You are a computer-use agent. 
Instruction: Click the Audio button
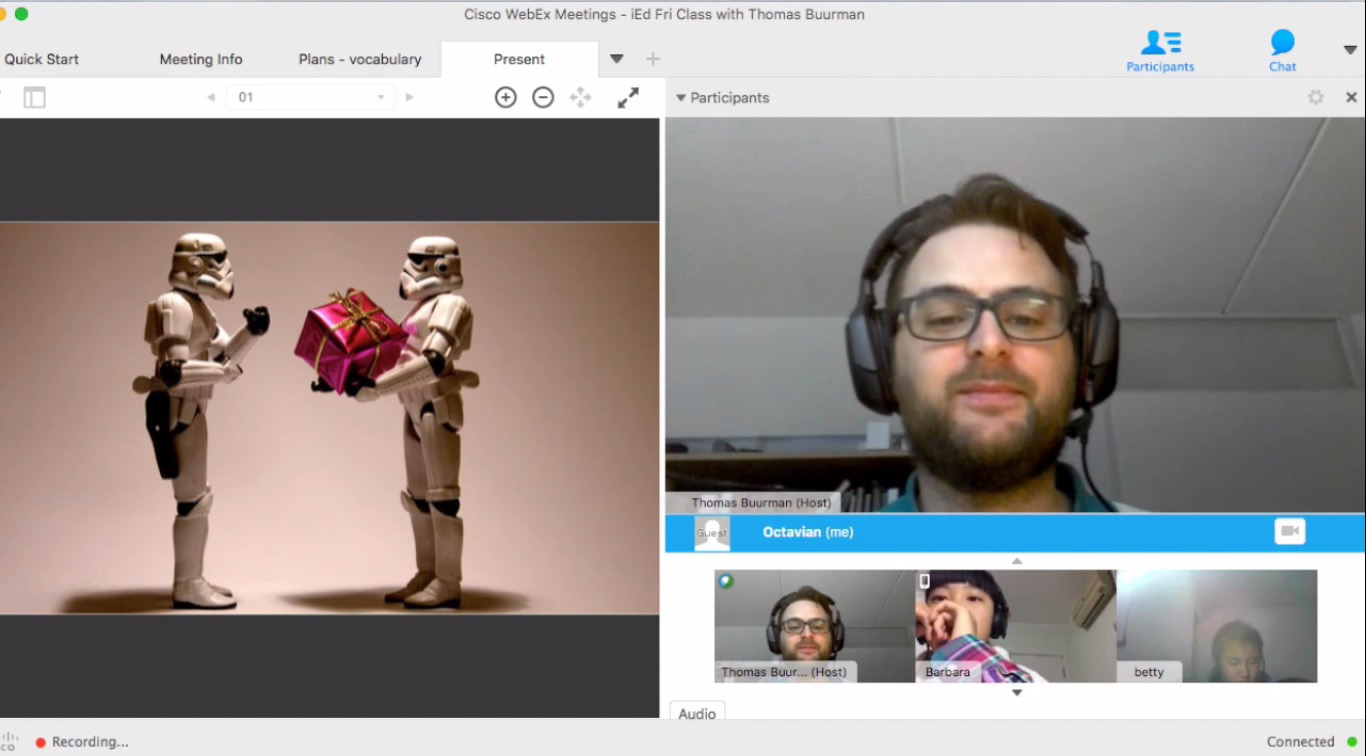(x=697, y=712)
